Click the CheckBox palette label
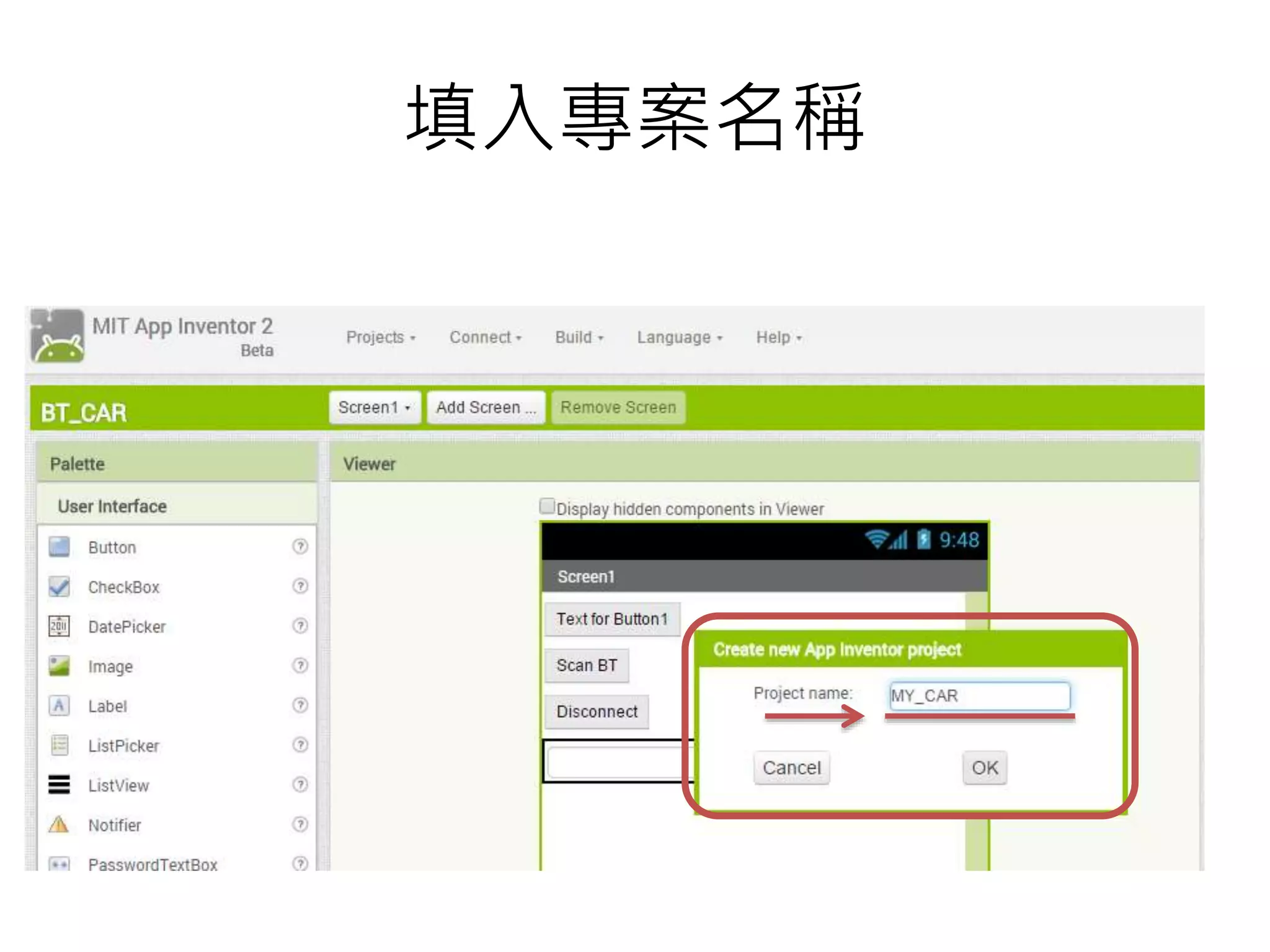Image resolution: width=1270 pixels, height=952 pixels. (124, 587)
